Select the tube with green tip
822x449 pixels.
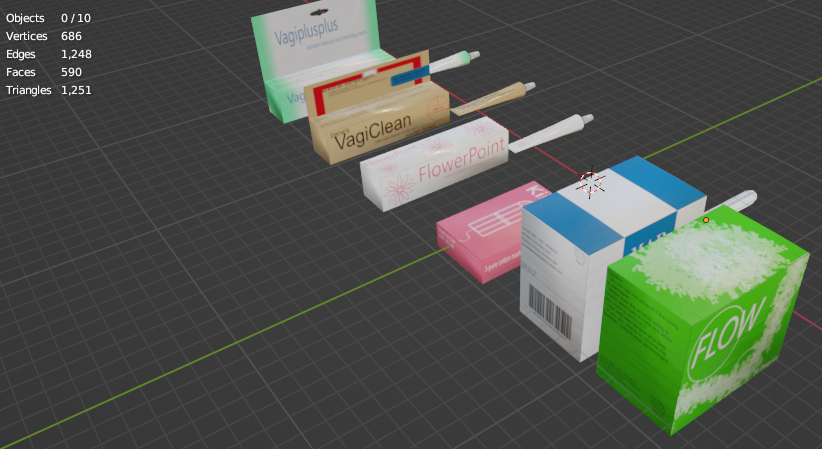pyautogui.click(x=453, y=61)
